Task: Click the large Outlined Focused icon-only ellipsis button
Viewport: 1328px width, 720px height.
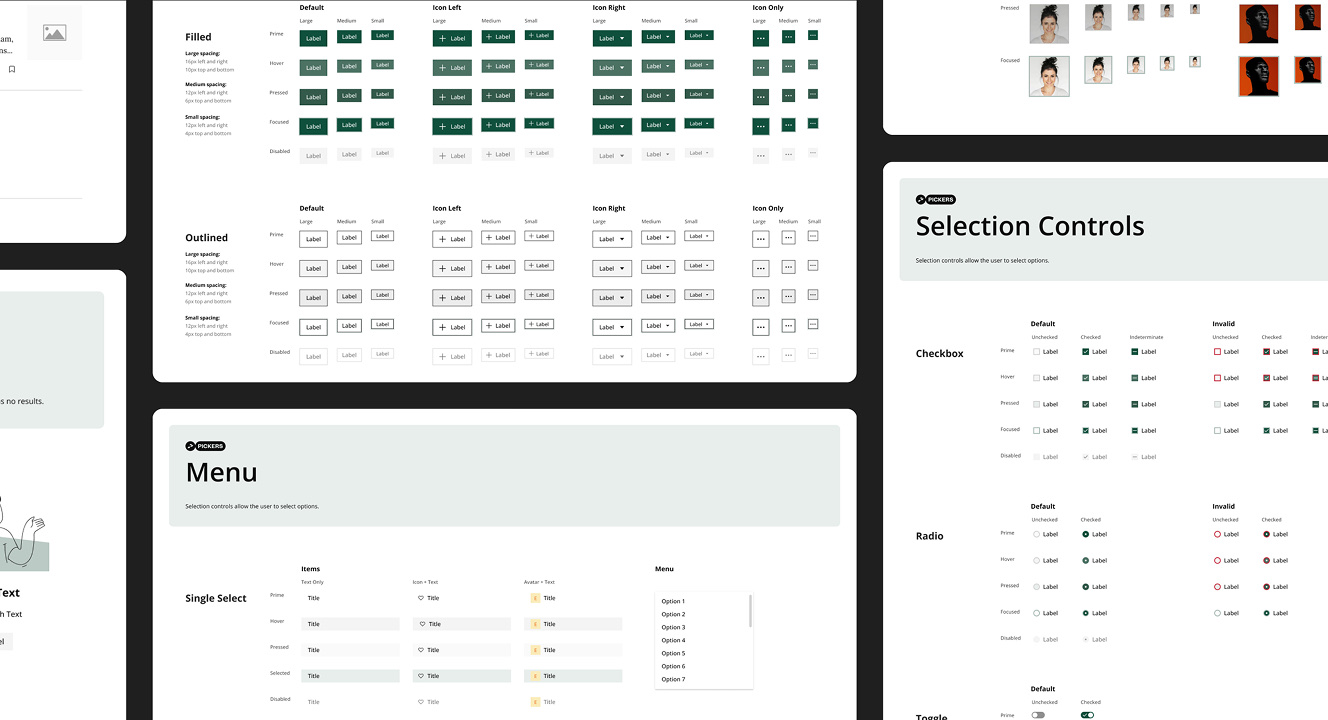Action: click(x=761, y=327)
